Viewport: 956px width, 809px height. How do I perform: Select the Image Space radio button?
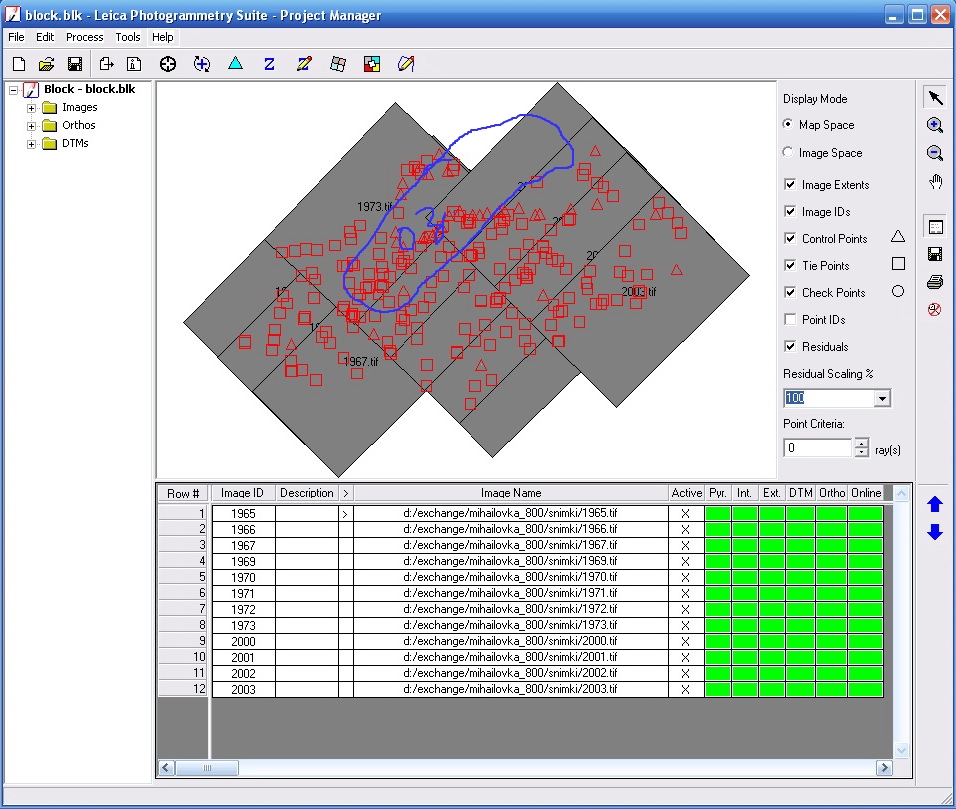pos(789,153)
